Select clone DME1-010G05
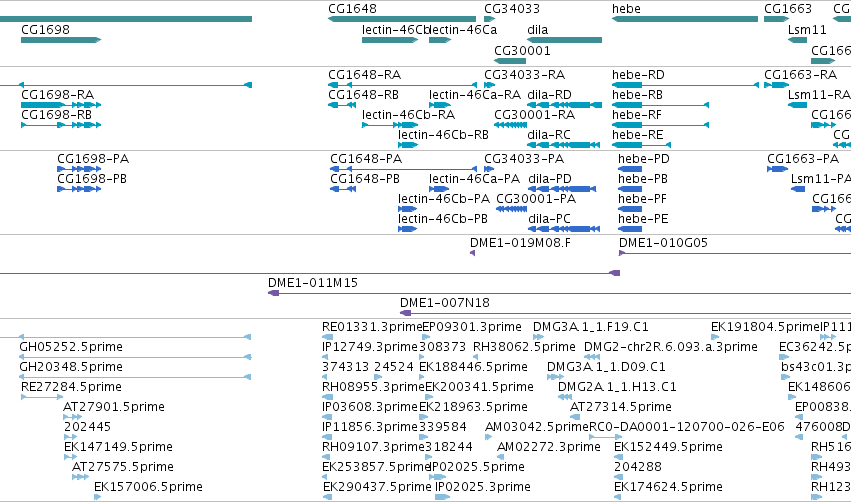 (x=663, y=243)
